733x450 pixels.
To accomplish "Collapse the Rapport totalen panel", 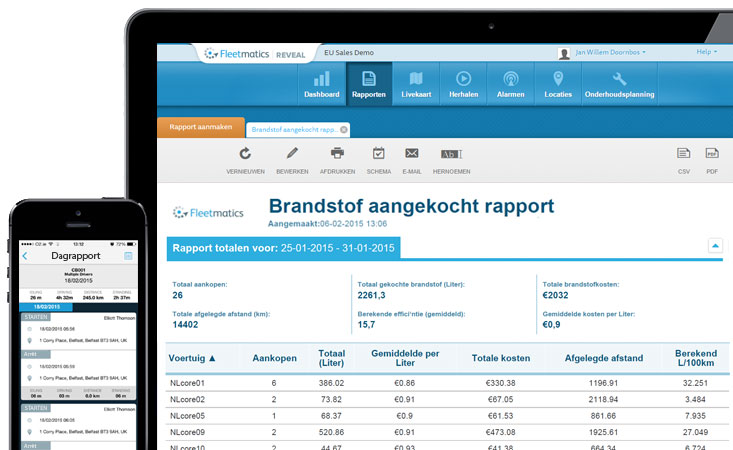I will [715, 245].
